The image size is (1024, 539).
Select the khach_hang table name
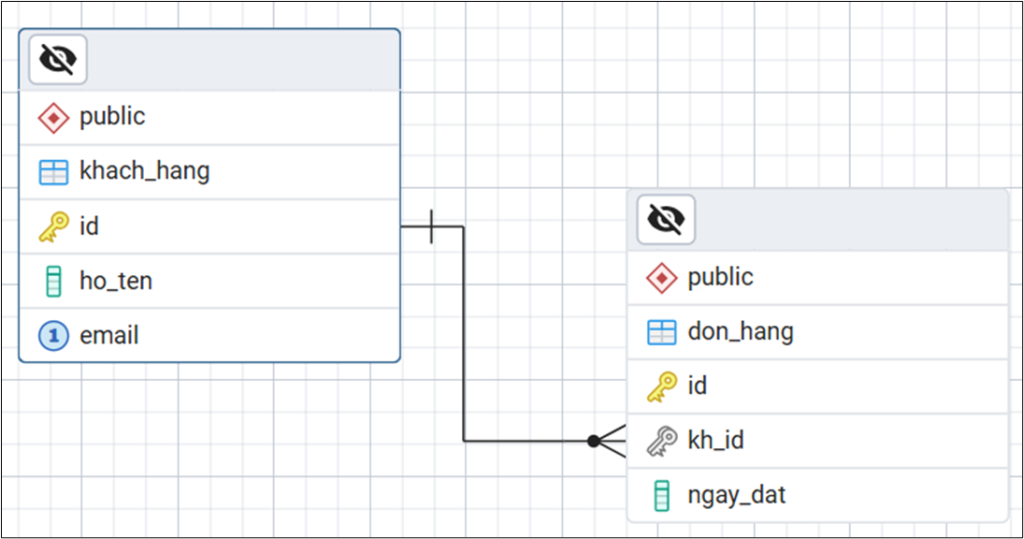[x=145, y=171]
